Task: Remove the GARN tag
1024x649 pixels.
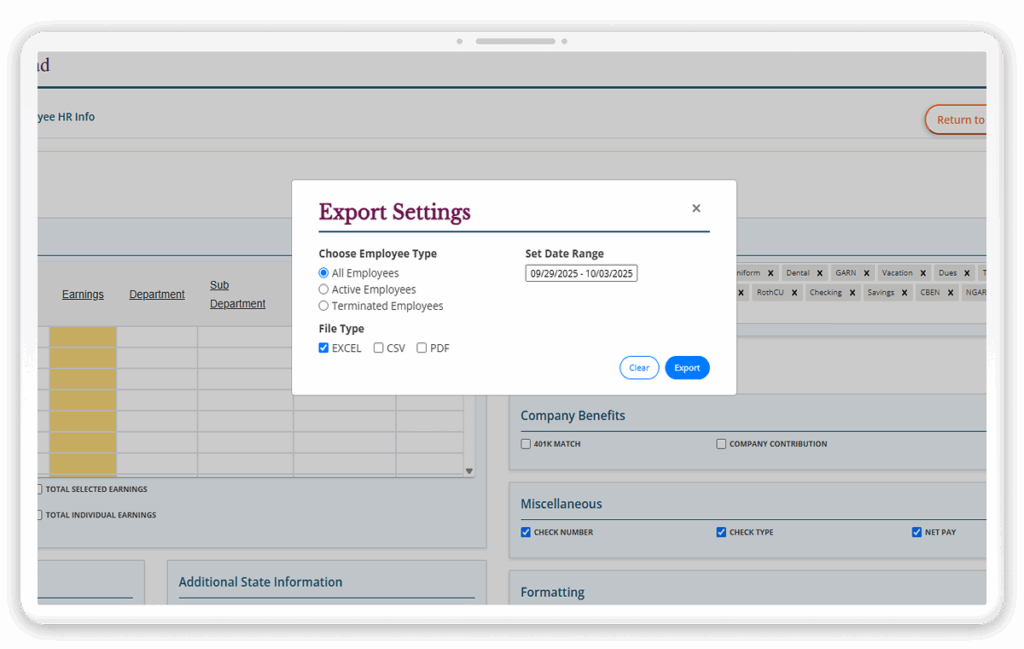Action: point(867,273)
